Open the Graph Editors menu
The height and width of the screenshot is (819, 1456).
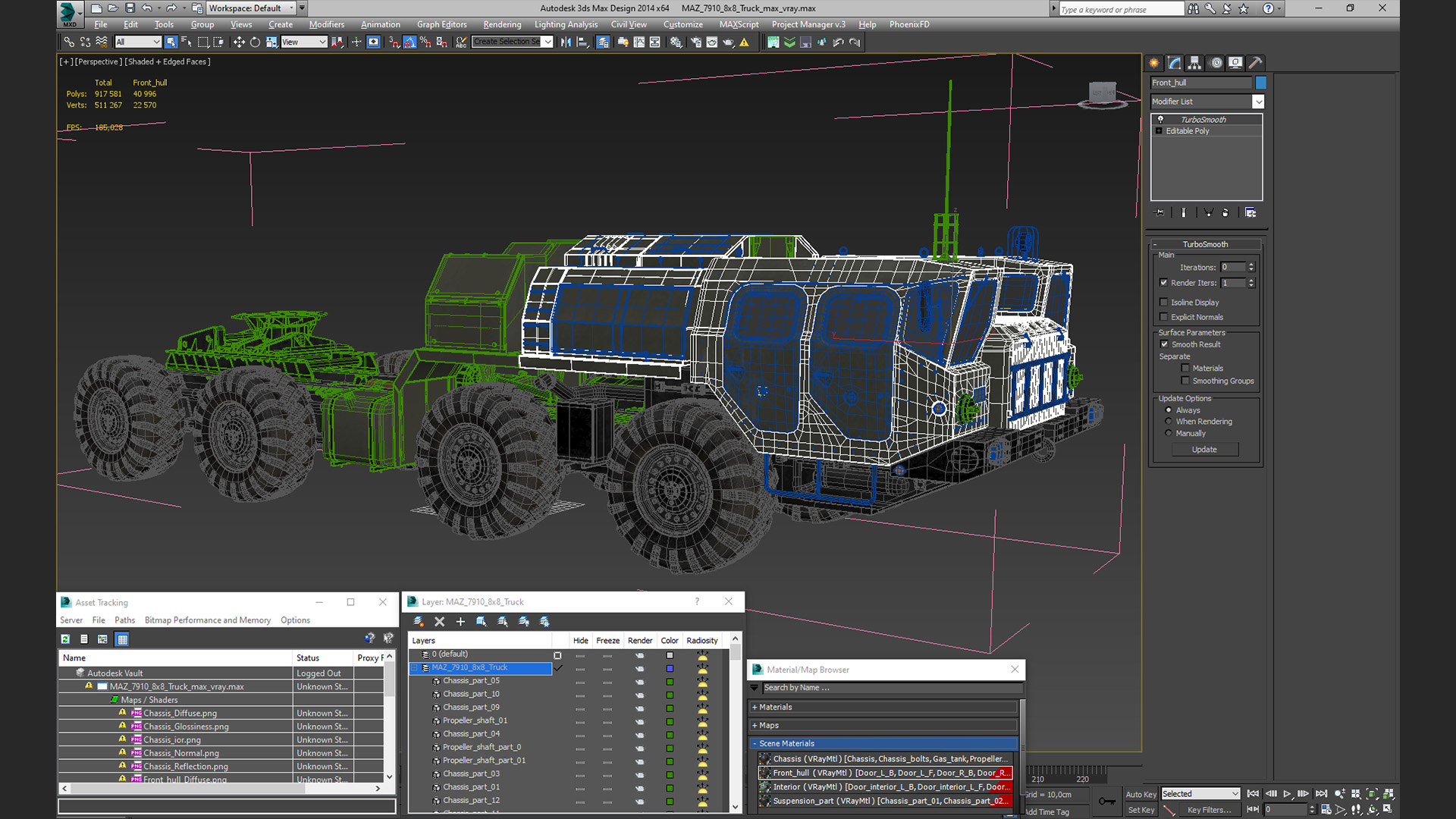tap(442, 25)
